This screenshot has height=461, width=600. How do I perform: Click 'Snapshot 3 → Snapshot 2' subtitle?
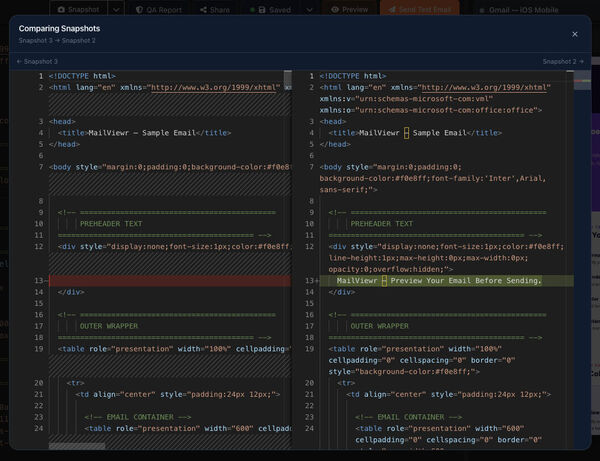pos(57,41)
